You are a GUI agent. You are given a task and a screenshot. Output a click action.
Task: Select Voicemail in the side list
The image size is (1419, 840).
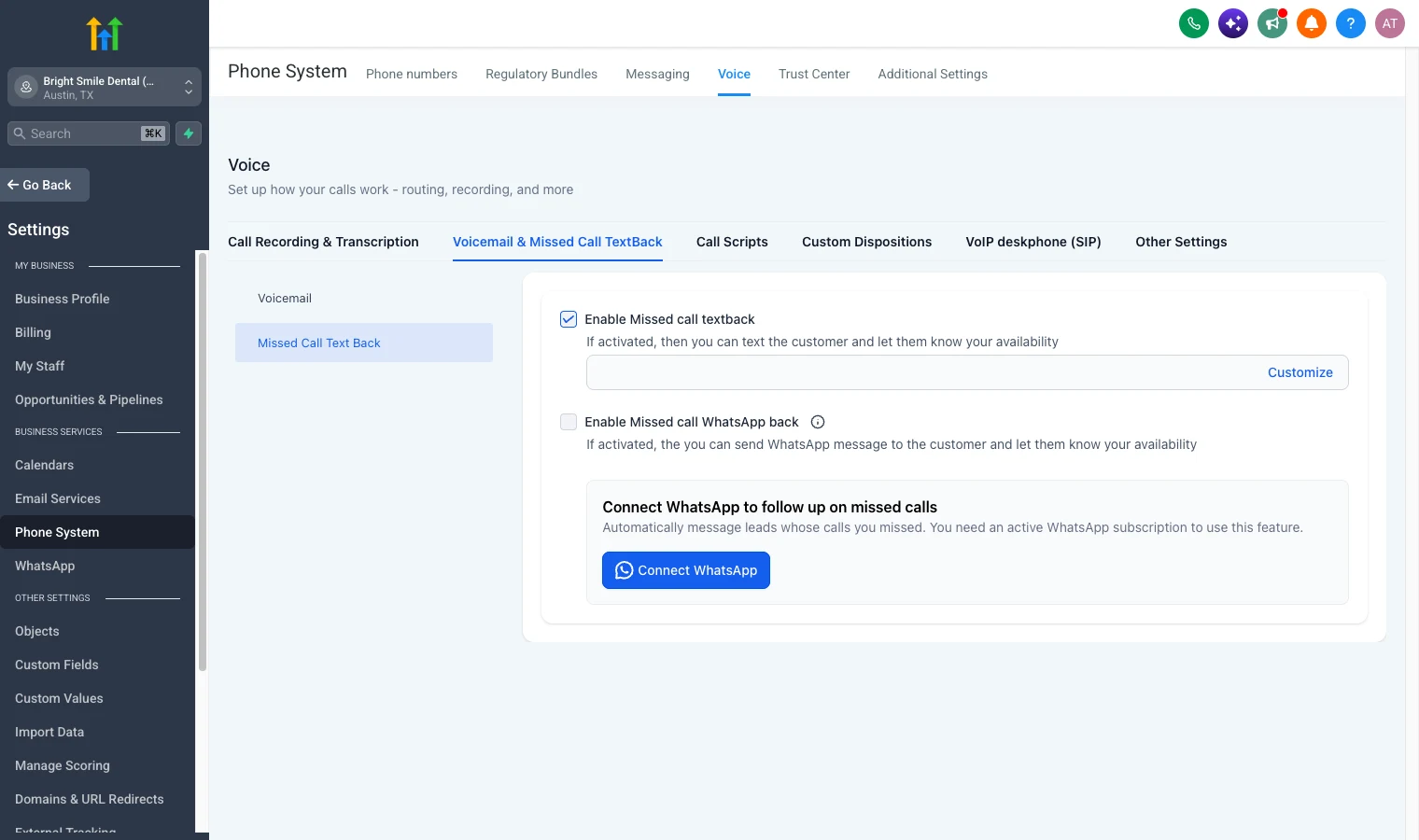(x=364, y=299)
